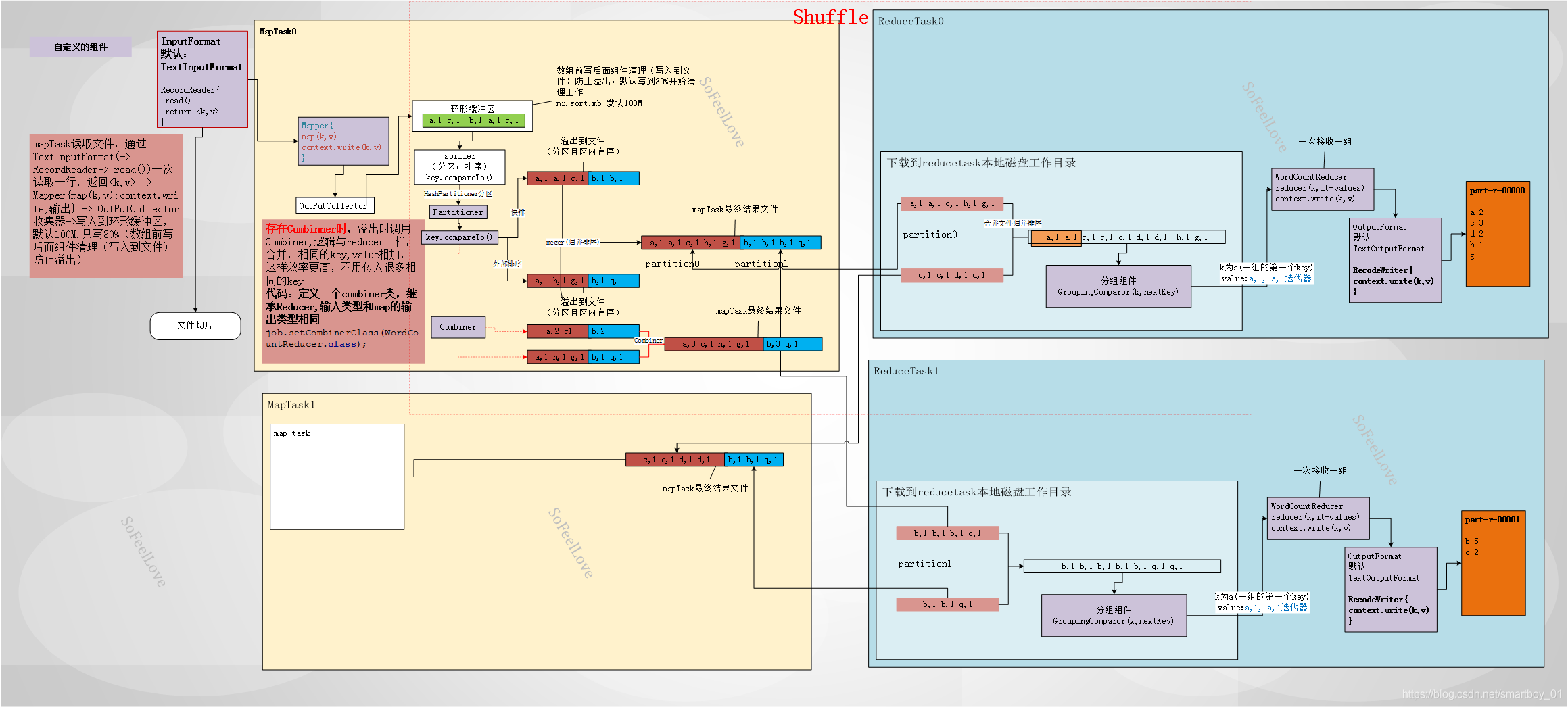Select the 'spiller (分区, 排序)' box
The height and width of the screenshot is (707, 1568).
tap(460, 167)
